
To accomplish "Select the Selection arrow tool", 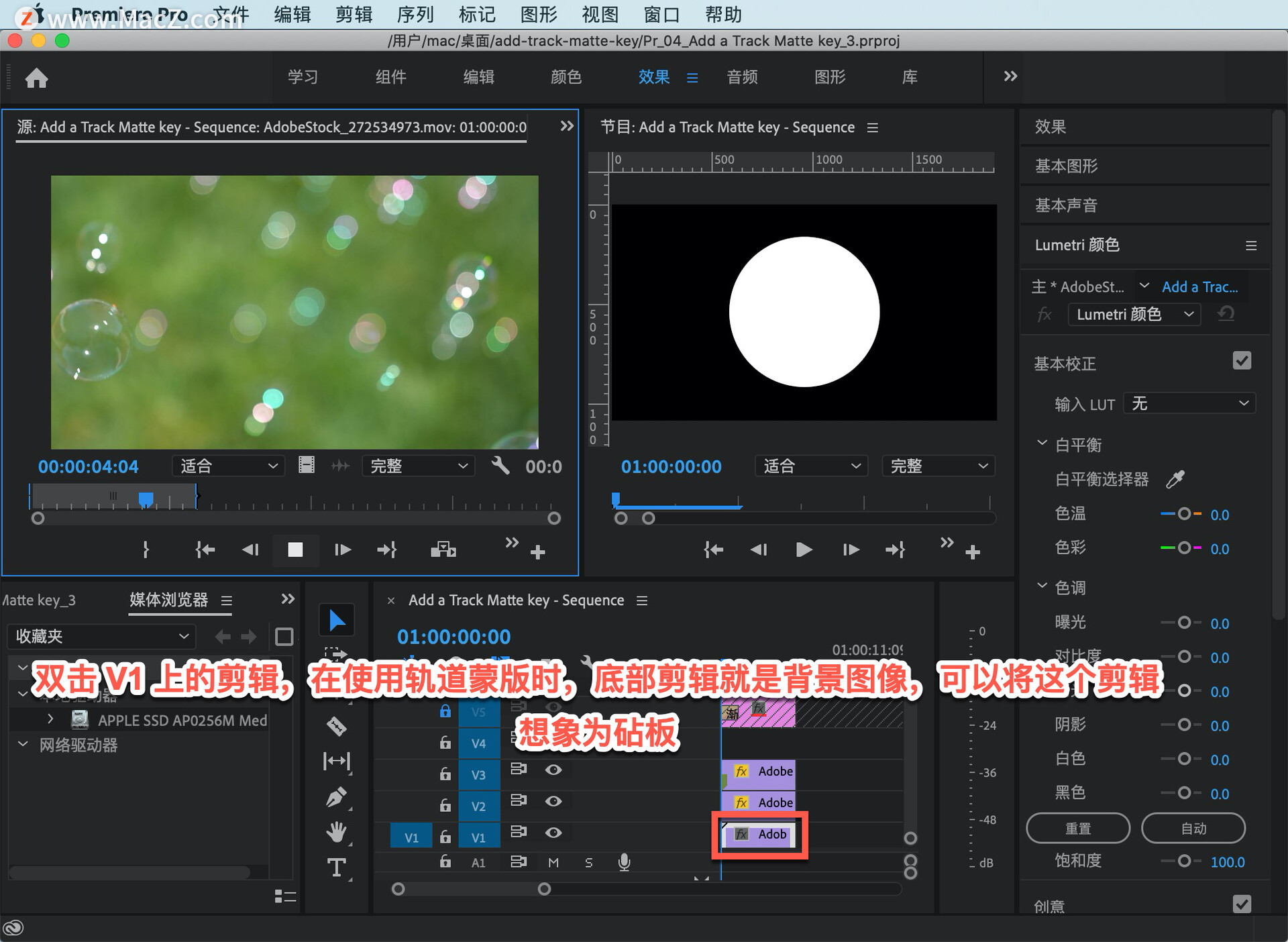I will pyautogui.click(x=337, y=621).
